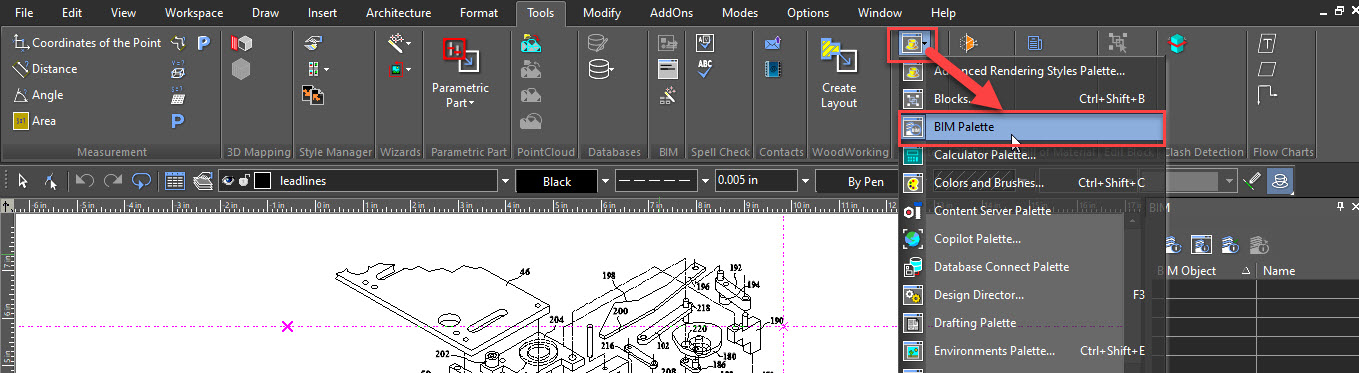
Task: Open the Style Manager brush icon
Action: tap(313, 43)
